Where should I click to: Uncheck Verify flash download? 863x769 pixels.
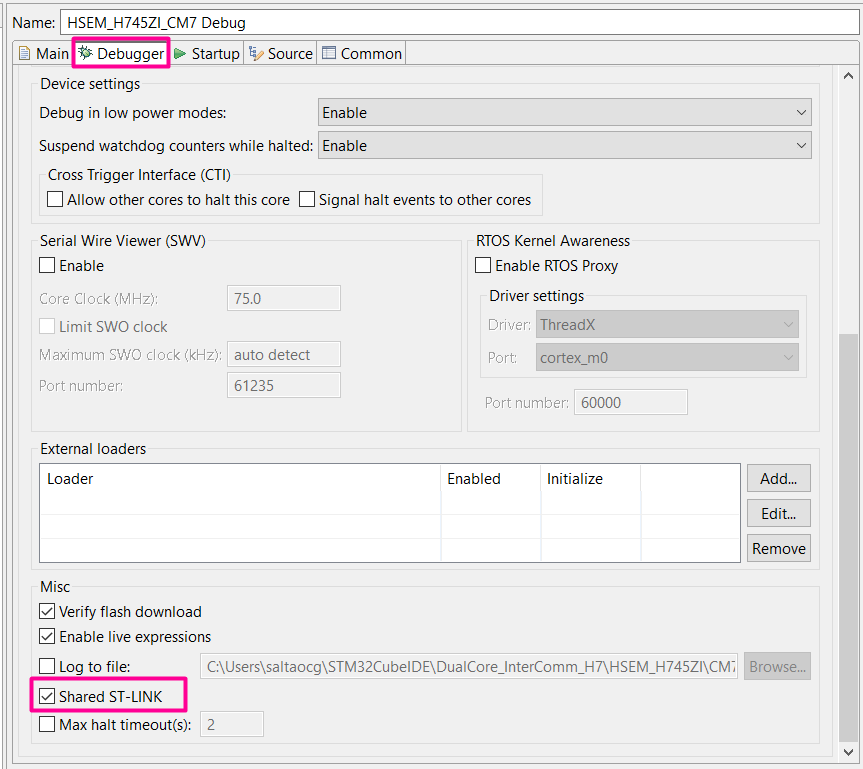(x=47, y=612)
